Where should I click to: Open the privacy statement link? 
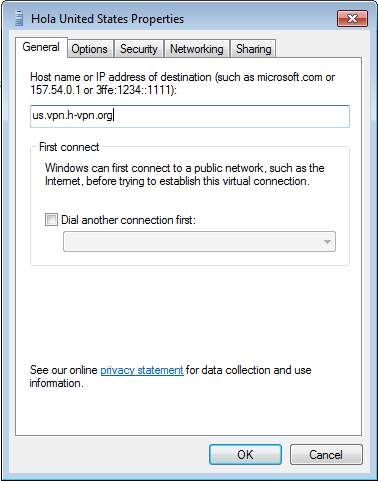pyautogui.click(x=142, y=370)
